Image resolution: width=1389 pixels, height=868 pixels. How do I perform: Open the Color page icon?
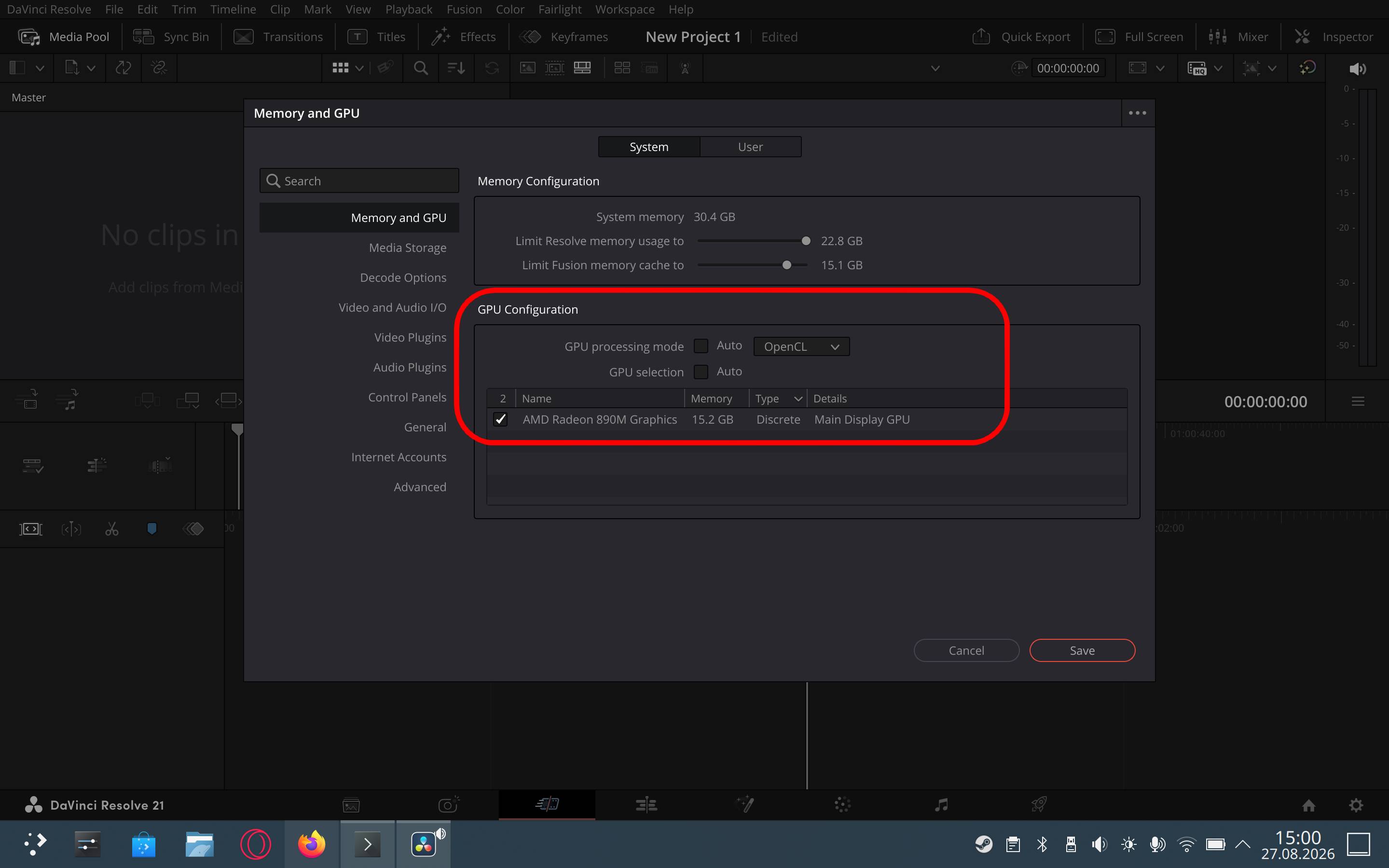(x=842, y=805)
